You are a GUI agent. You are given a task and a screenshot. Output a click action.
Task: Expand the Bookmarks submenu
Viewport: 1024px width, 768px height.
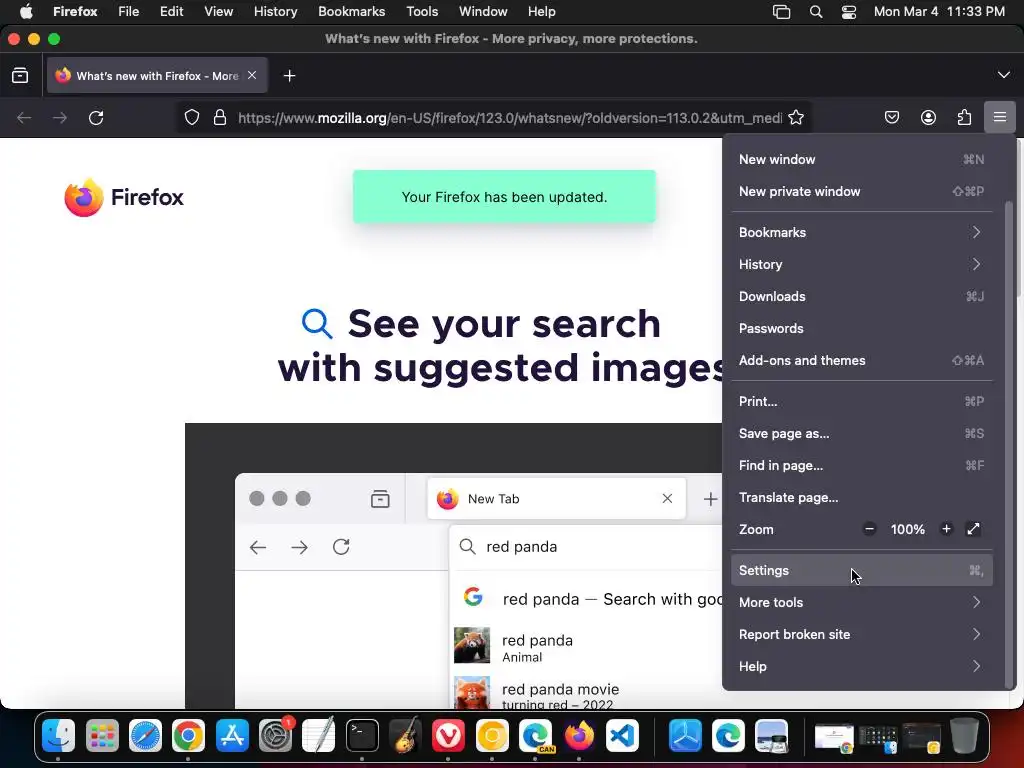point(861,232)
